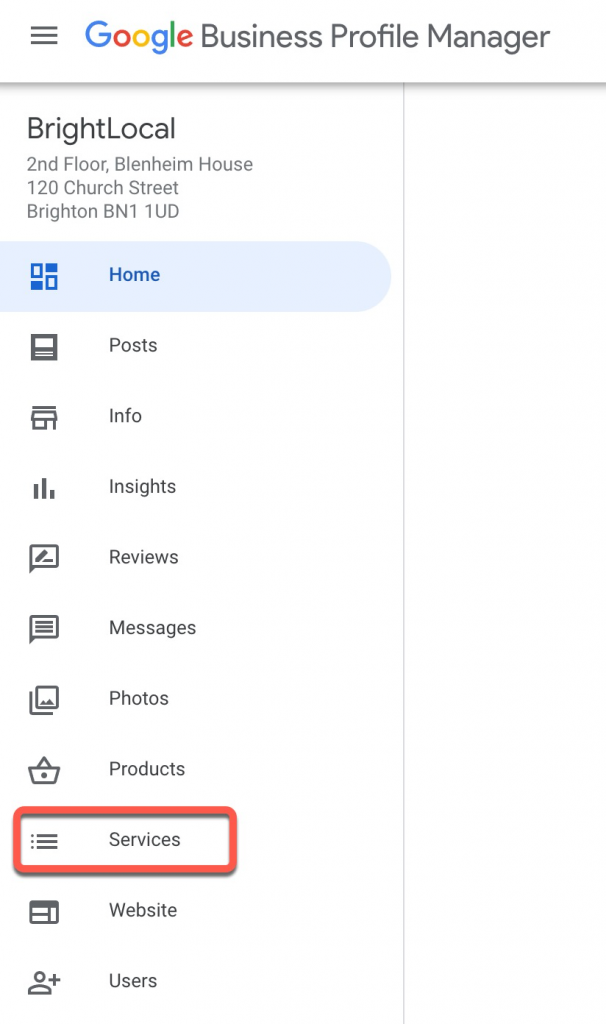
Task: Select the Messages menu entry
Action: coord(152,628)
